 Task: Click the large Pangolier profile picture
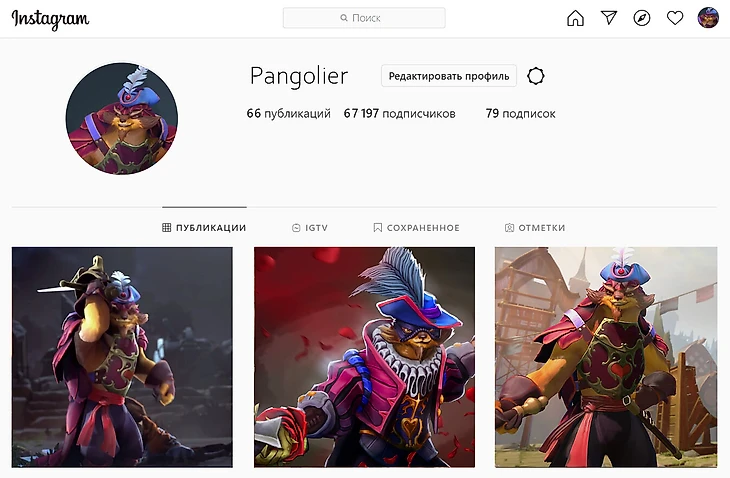(122, 119)
